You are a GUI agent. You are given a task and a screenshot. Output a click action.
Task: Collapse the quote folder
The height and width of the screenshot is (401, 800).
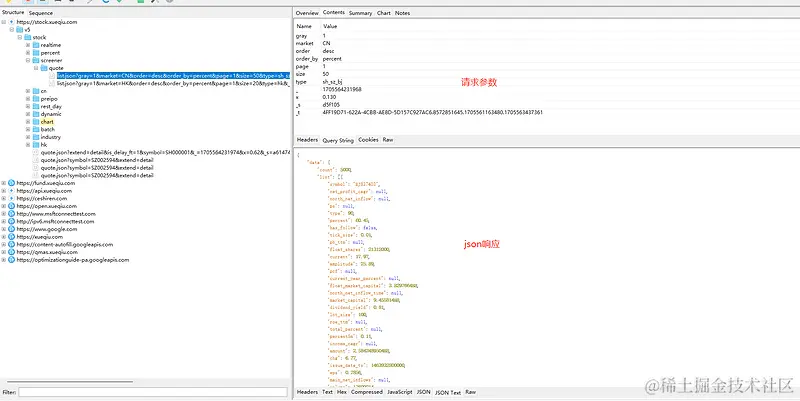coord(36,68)
